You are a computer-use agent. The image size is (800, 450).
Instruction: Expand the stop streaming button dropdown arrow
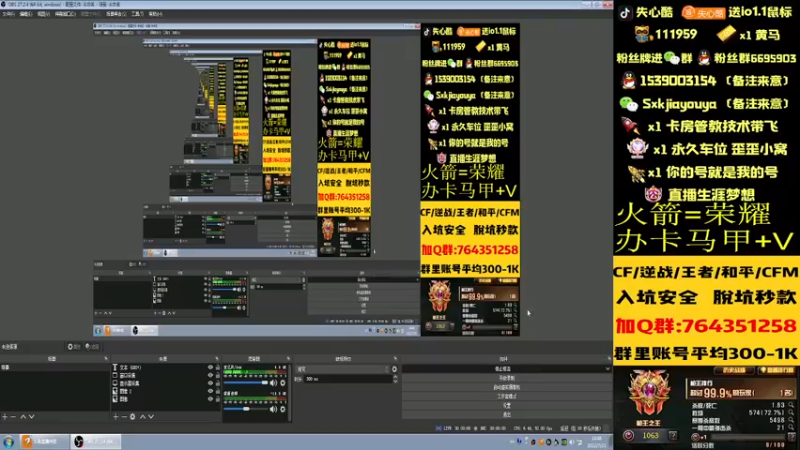(607, 369)
